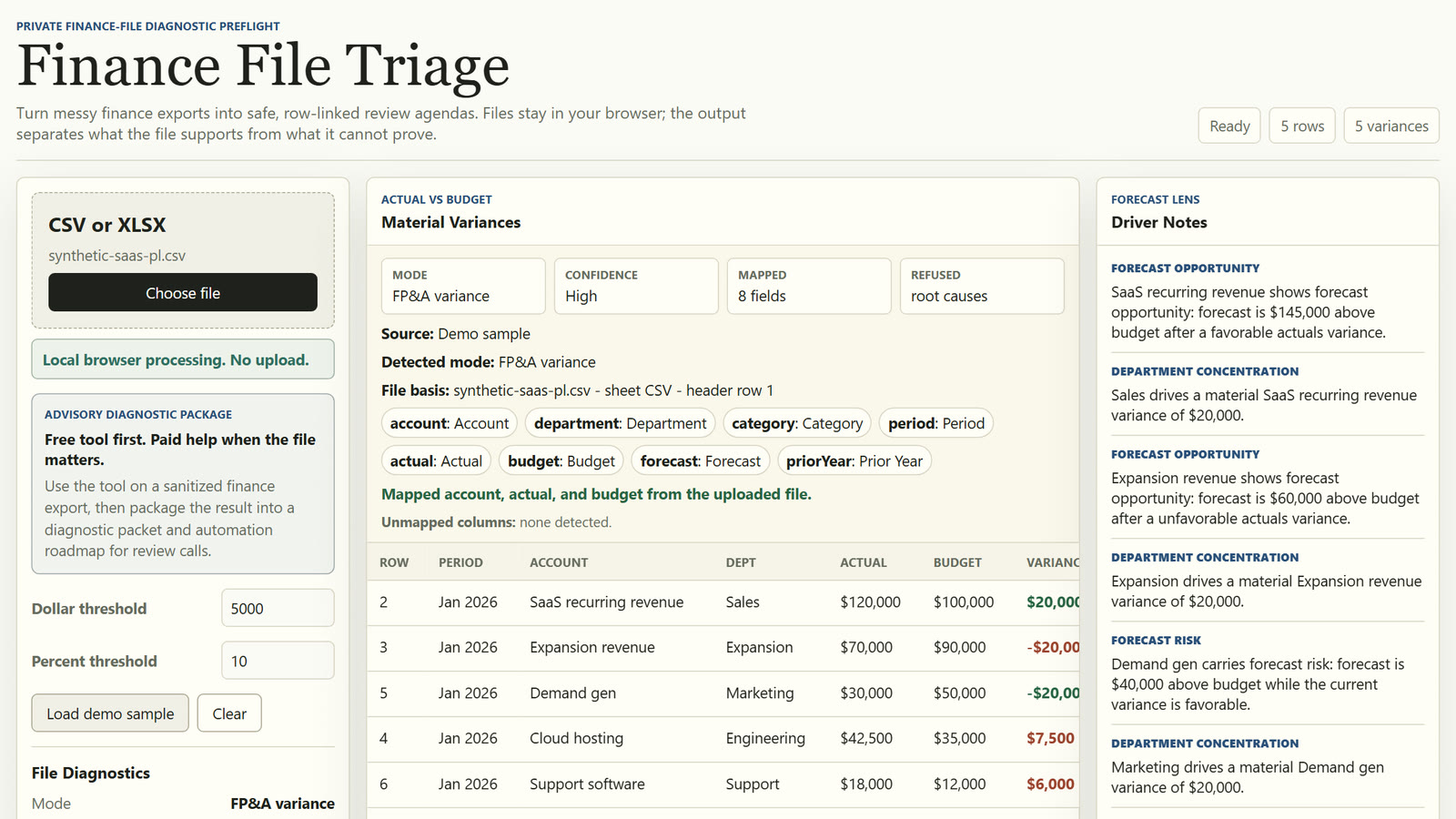1456x819 pixels.
Task: Click the Local browser processing notice
Action: [x=183, y=359]
